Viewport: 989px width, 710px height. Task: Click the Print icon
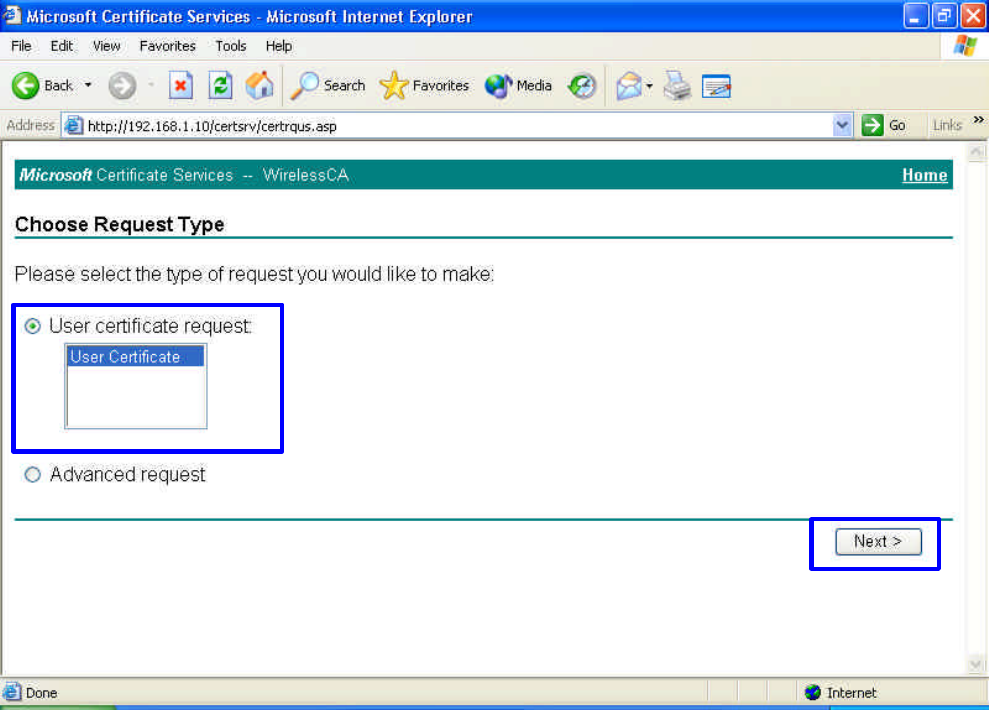click(x=677, y=86)
